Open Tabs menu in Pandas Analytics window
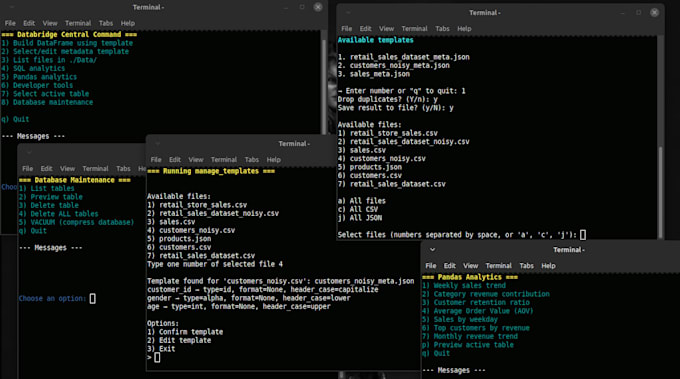This screenshot has height=379, width=680. tap(526, 265)
